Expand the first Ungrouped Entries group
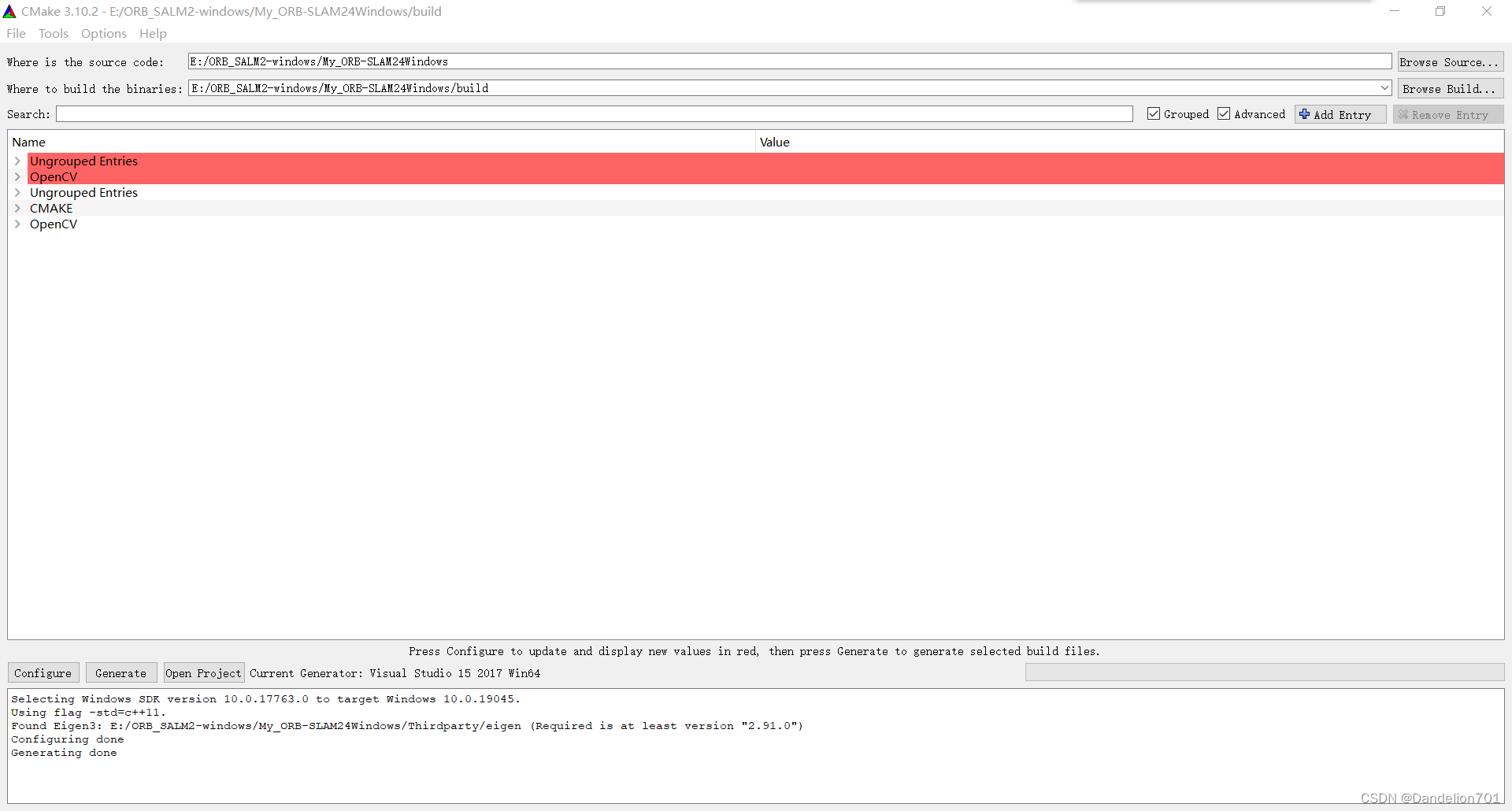Screen dimensions: 1512x811 click(x=17, y=161)
